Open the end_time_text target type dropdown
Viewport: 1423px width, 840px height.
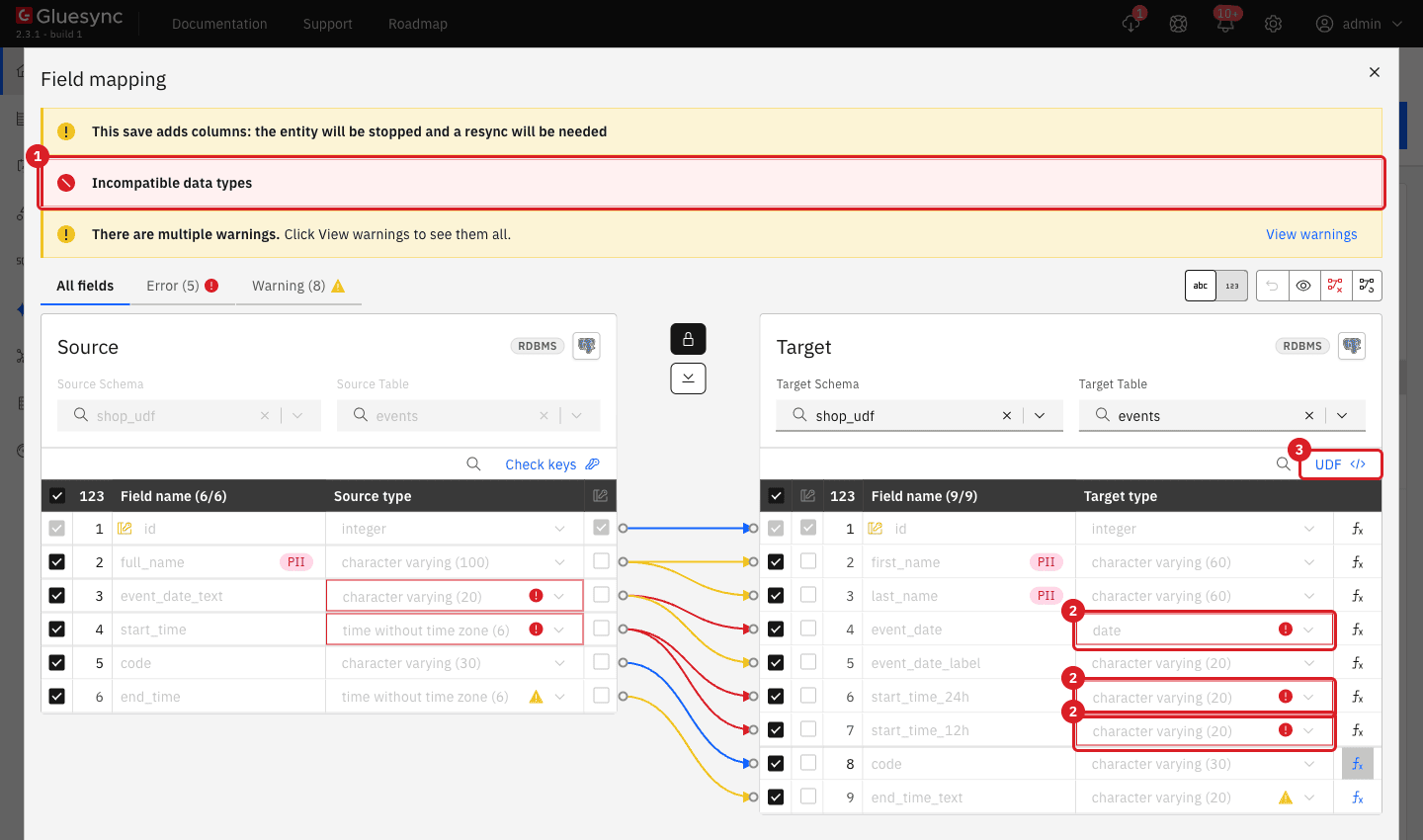click(x=1308, y=798)
